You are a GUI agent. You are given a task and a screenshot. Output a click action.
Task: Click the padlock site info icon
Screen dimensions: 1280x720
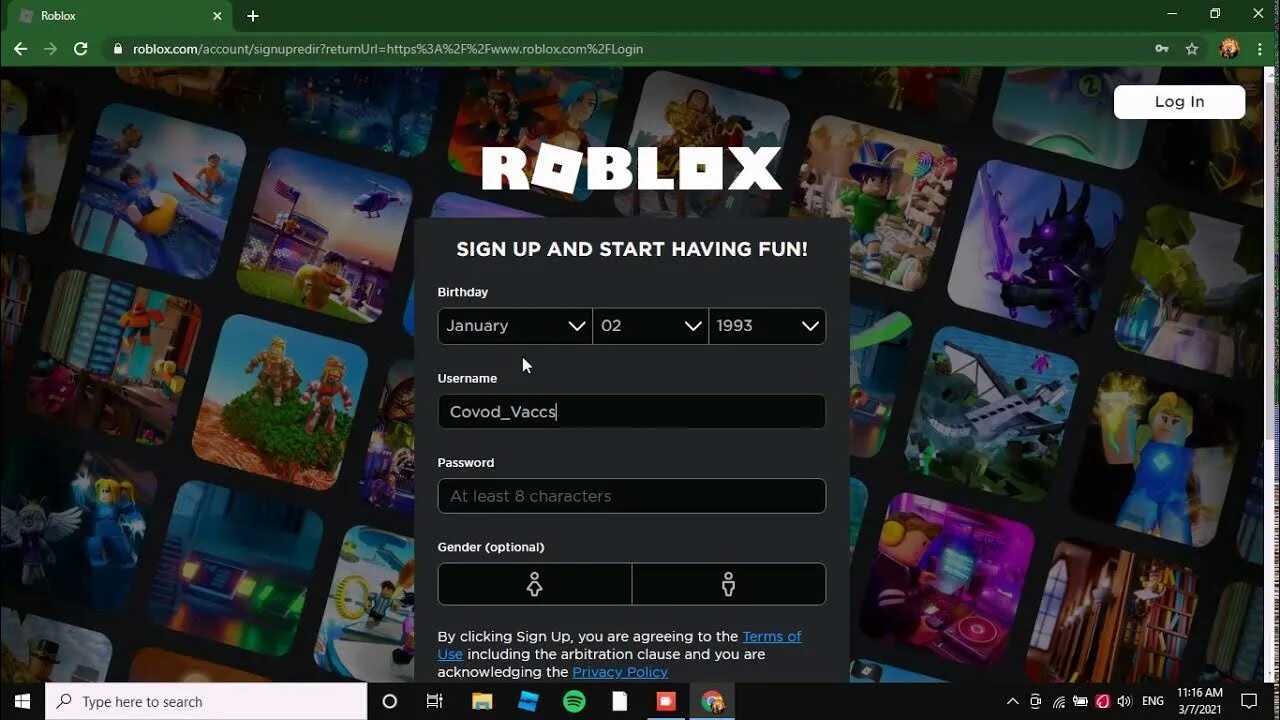click(x=118, y=49)
